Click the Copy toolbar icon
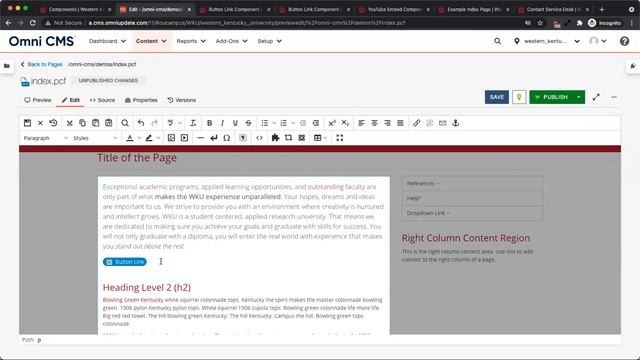This screenshot has width=640, height=360. 82,123
